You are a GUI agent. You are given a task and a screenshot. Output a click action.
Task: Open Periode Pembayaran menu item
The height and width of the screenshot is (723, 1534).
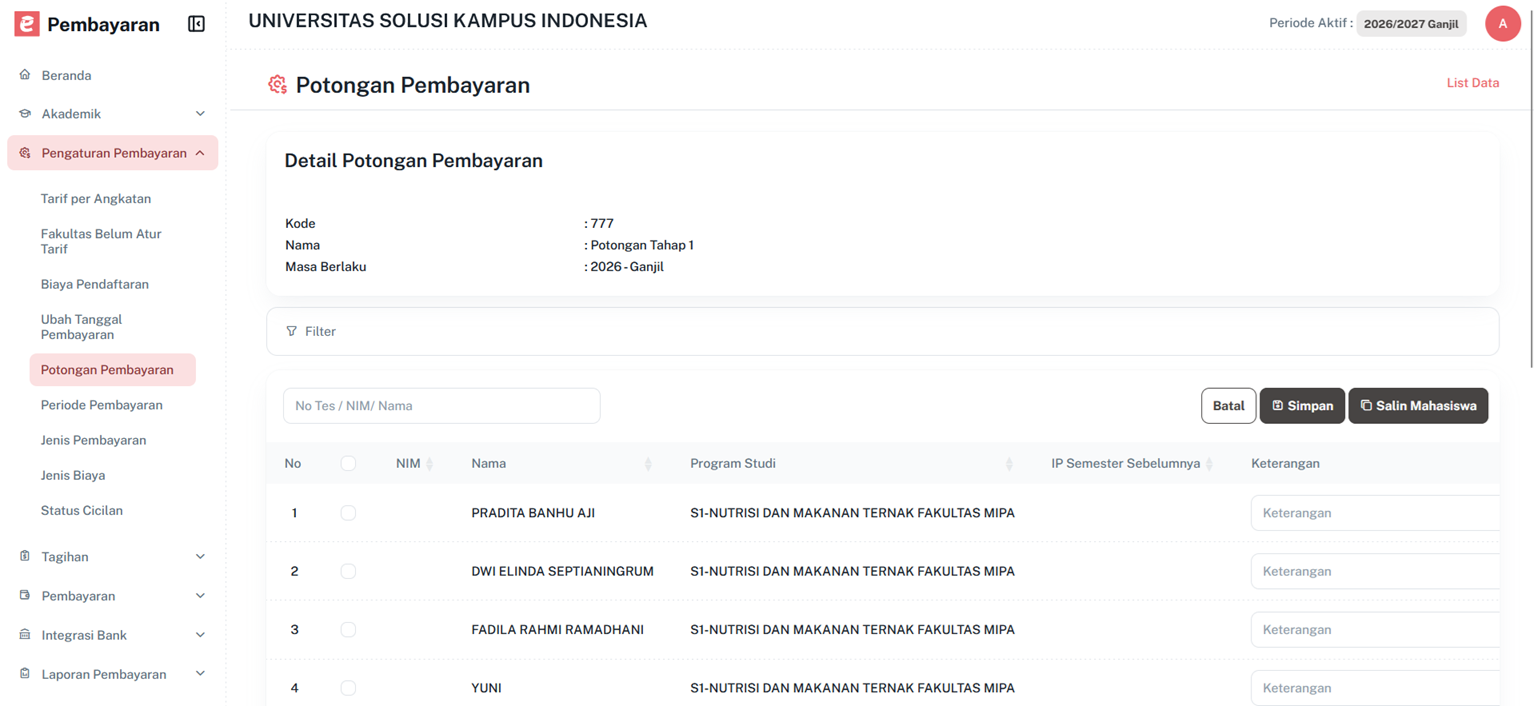click(x=102, y=405)
